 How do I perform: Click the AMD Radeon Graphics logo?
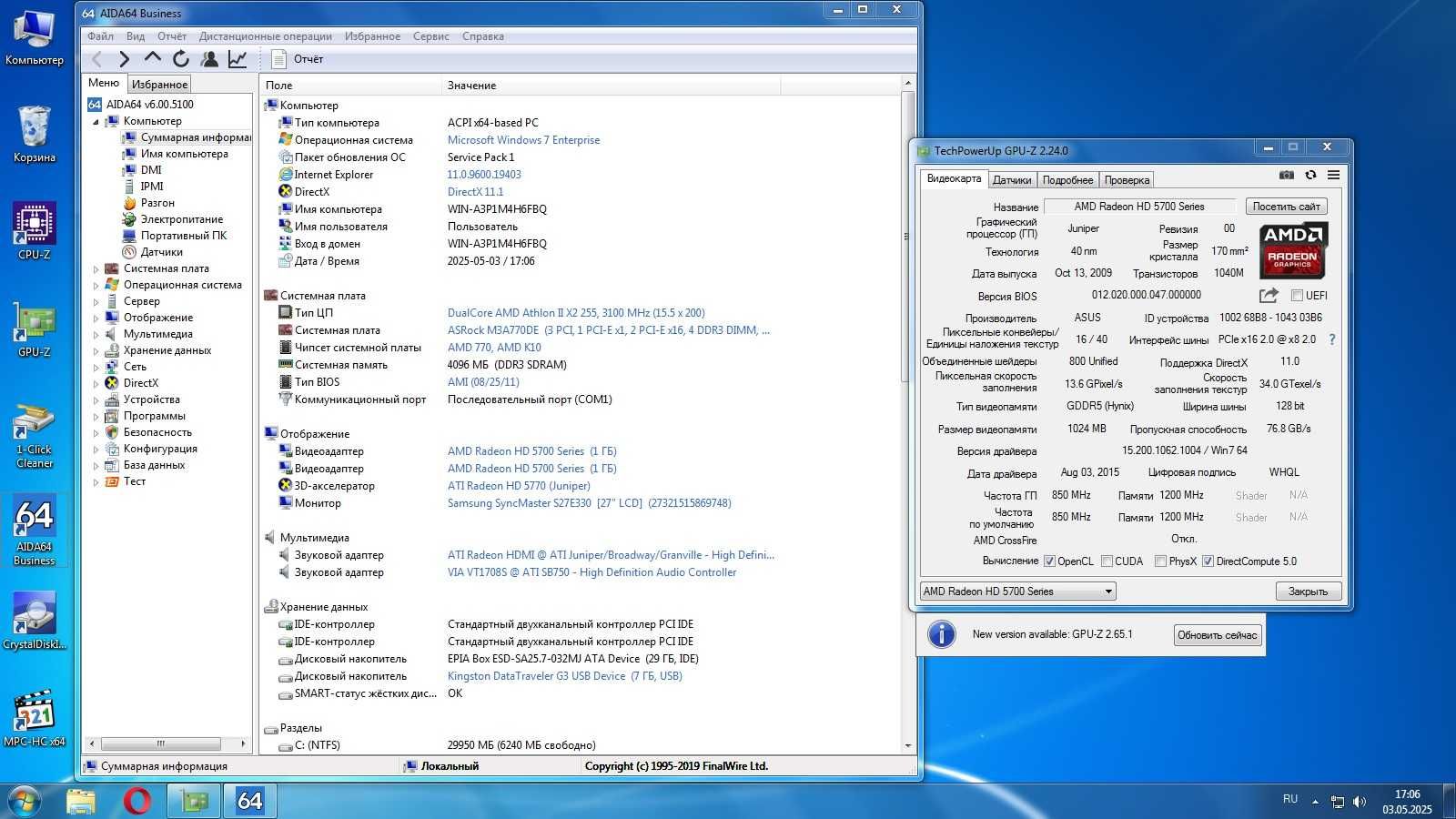click(1293, 250)
